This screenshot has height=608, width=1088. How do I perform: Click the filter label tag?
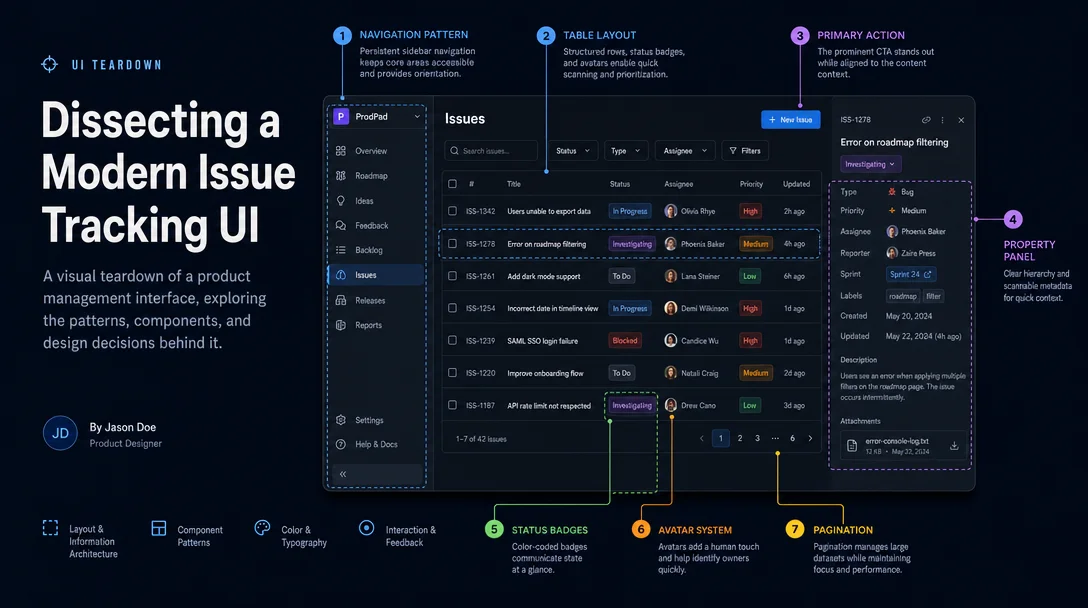click(x=933, y=296)
